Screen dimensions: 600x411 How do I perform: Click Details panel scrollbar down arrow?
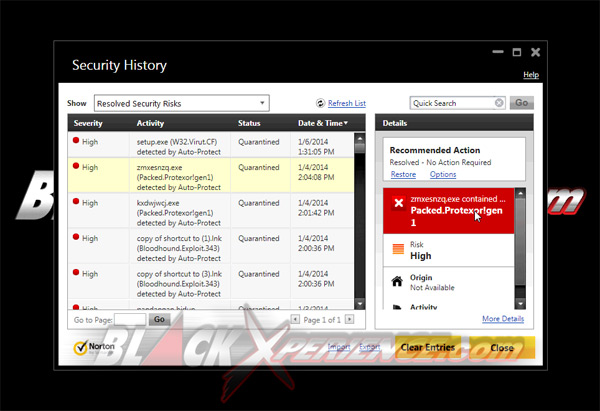point(520,304)
